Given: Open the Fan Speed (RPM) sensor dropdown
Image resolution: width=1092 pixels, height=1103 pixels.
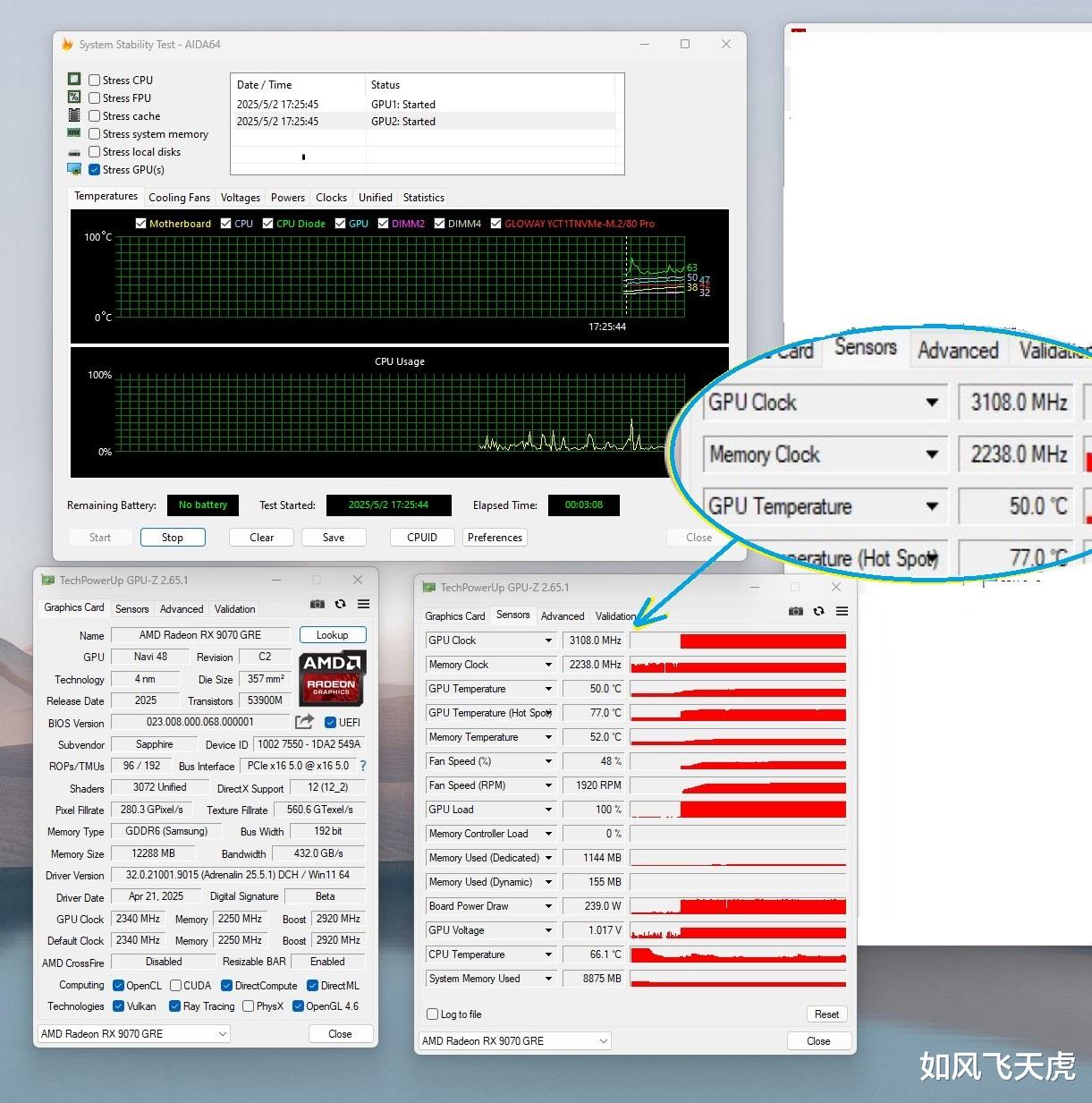Looking at the screenshot, I should coord(548,785).
